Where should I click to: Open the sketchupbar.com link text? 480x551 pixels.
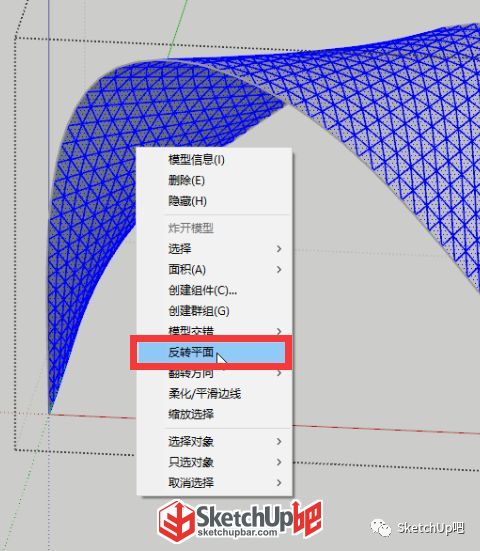237,532
